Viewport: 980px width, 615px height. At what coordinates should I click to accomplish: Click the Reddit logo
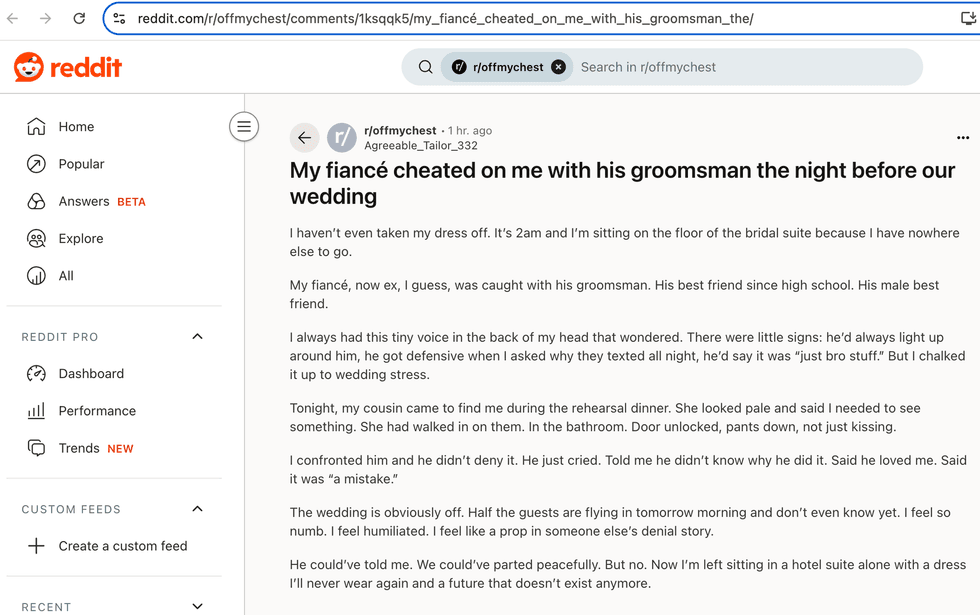[x=68, y=67]
